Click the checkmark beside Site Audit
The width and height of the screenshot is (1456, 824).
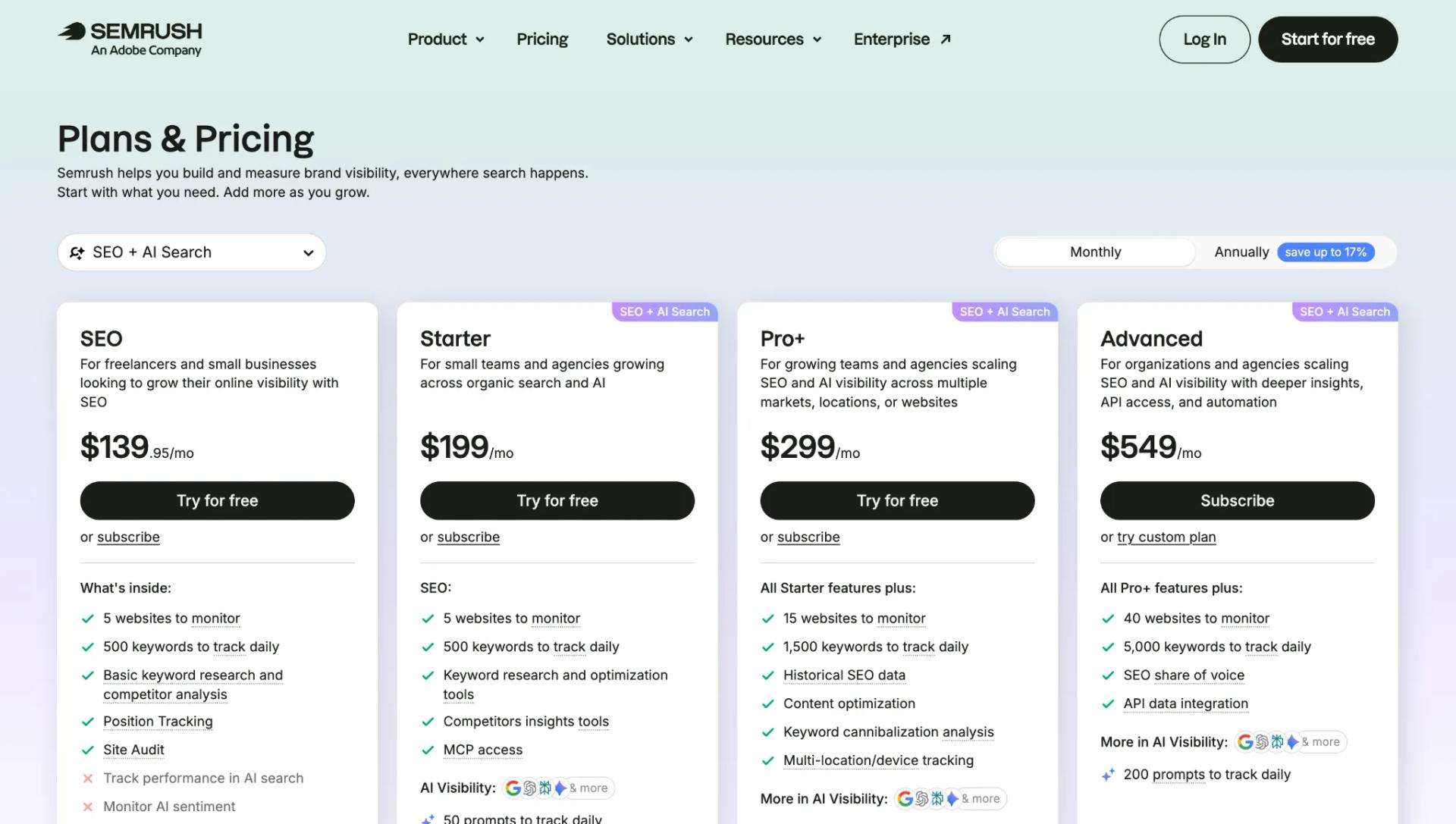[x=88, y=750]
